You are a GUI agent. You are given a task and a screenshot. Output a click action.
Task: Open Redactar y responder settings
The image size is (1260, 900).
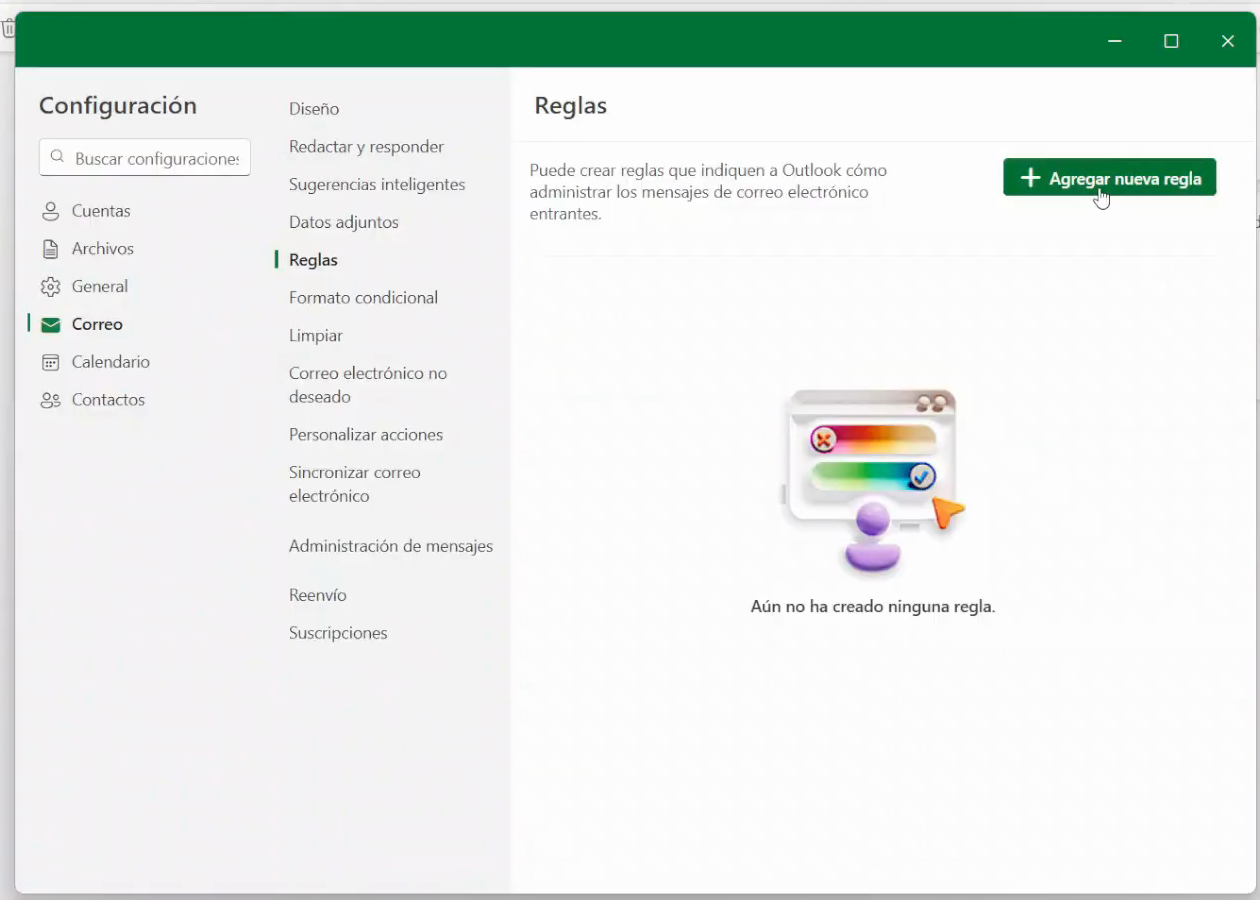366,147
